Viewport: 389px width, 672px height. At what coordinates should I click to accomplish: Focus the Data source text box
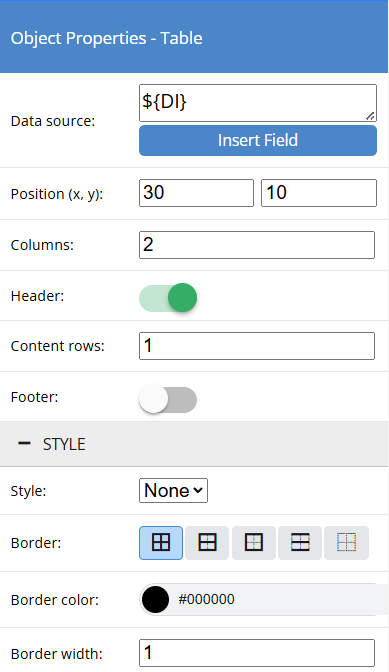pyautogui.click(x=258, y=103)
